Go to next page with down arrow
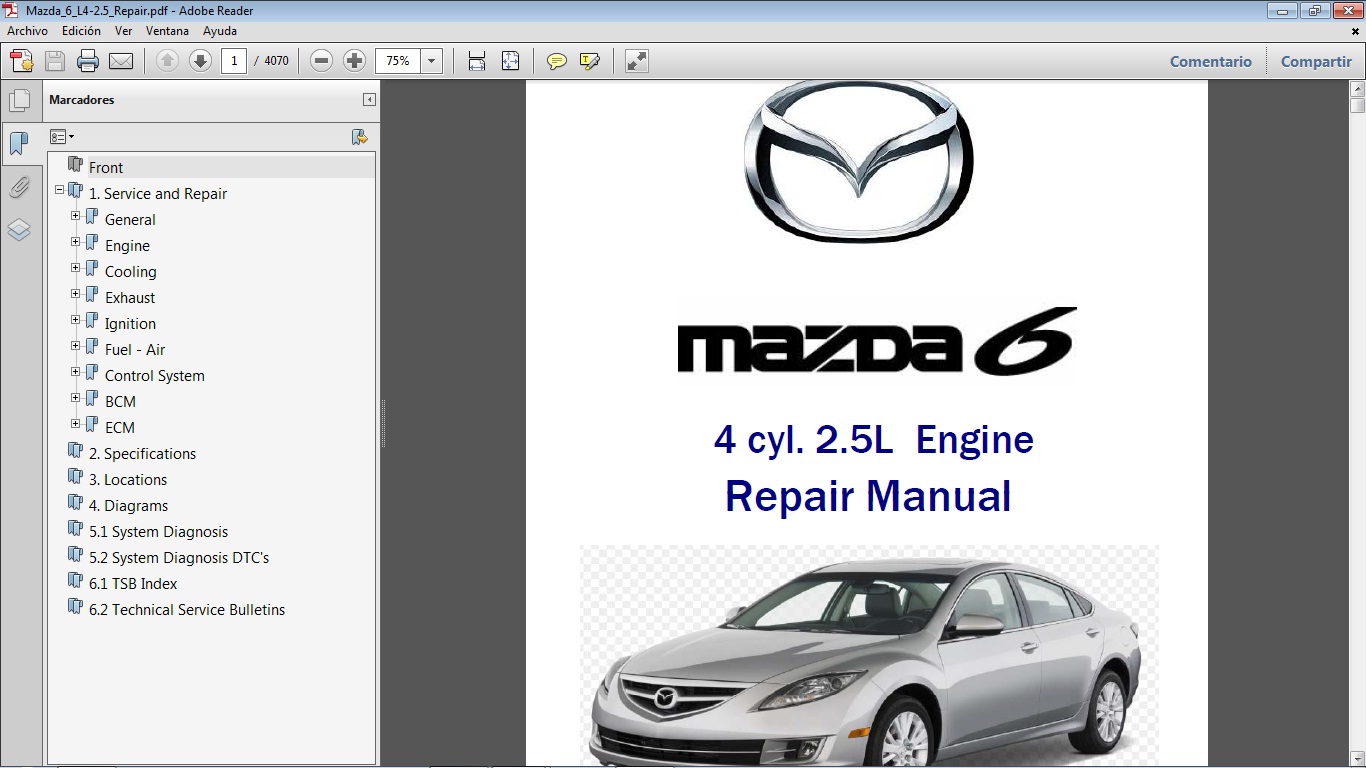1366x768 pixels. click(x=201, y=60)
